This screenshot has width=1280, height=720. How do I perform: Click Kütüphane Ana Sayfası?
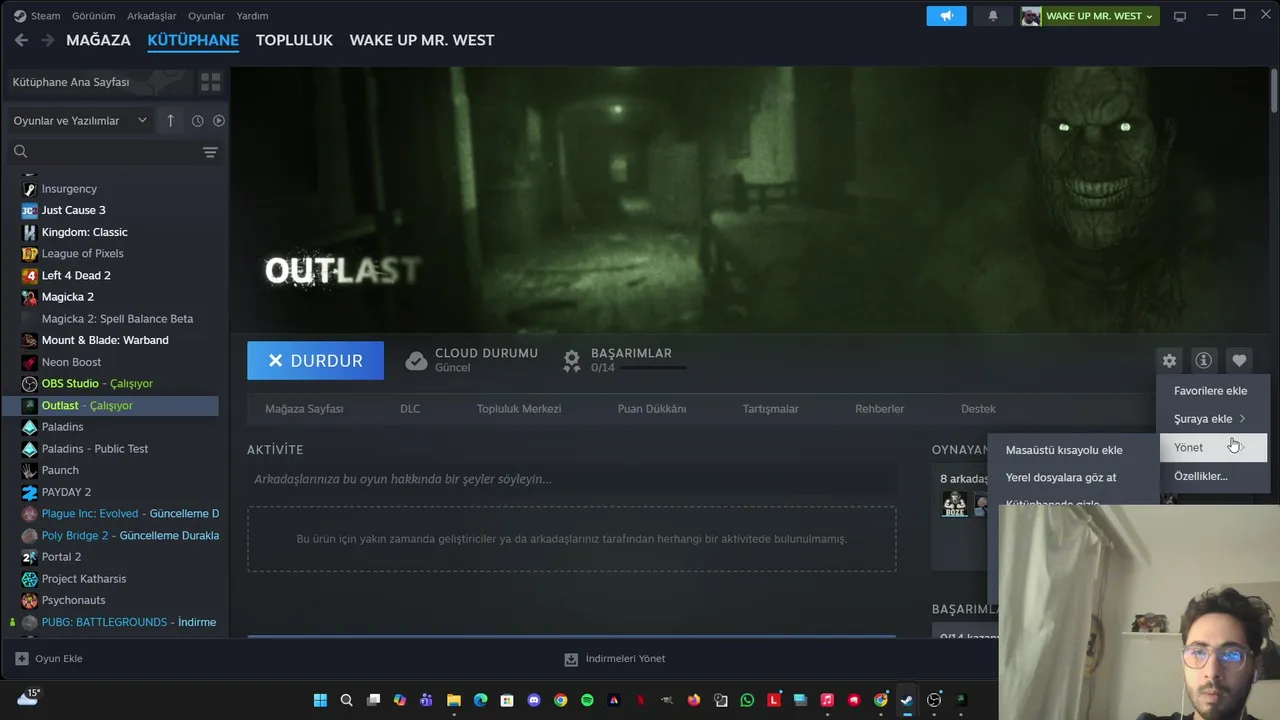click(x=71, y=82)
